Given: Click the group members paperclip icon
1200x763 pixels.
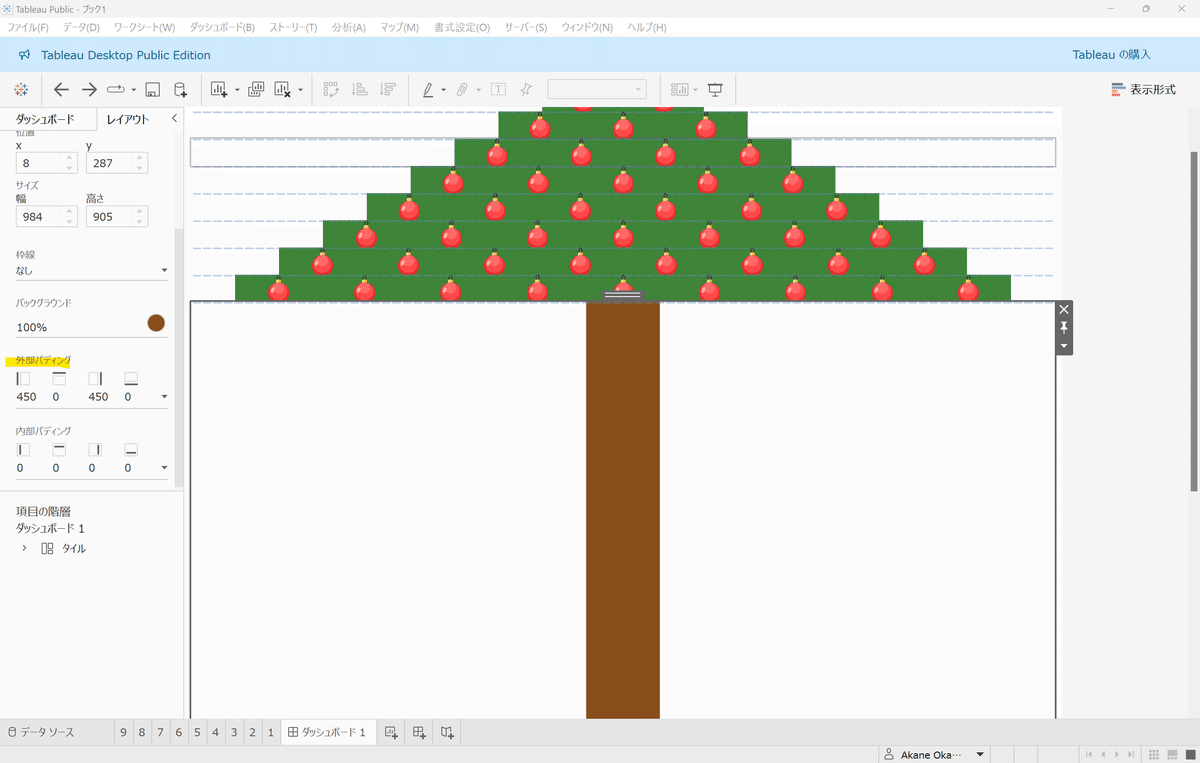Looking at the screenshot, I should [x=462, y=90].
